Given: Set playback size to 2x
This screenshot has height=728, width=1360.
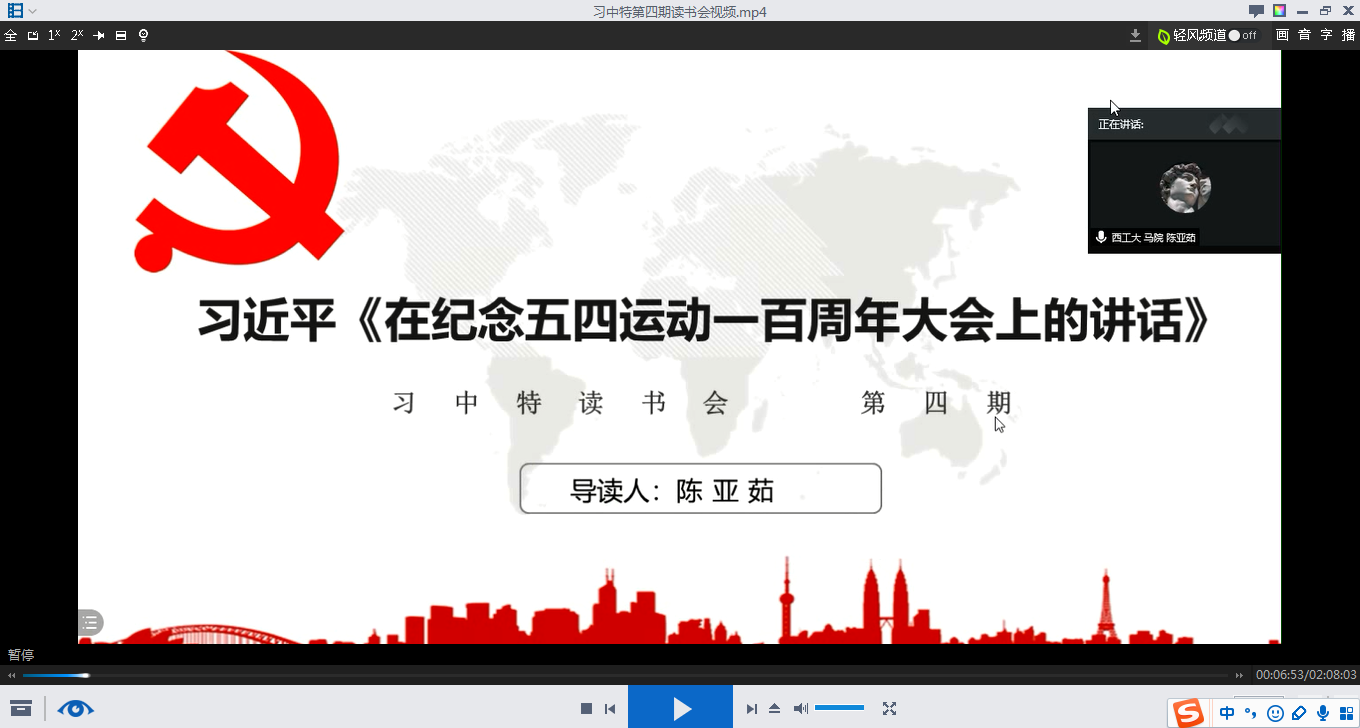Looking at the screenshot, I should (77, 35).
